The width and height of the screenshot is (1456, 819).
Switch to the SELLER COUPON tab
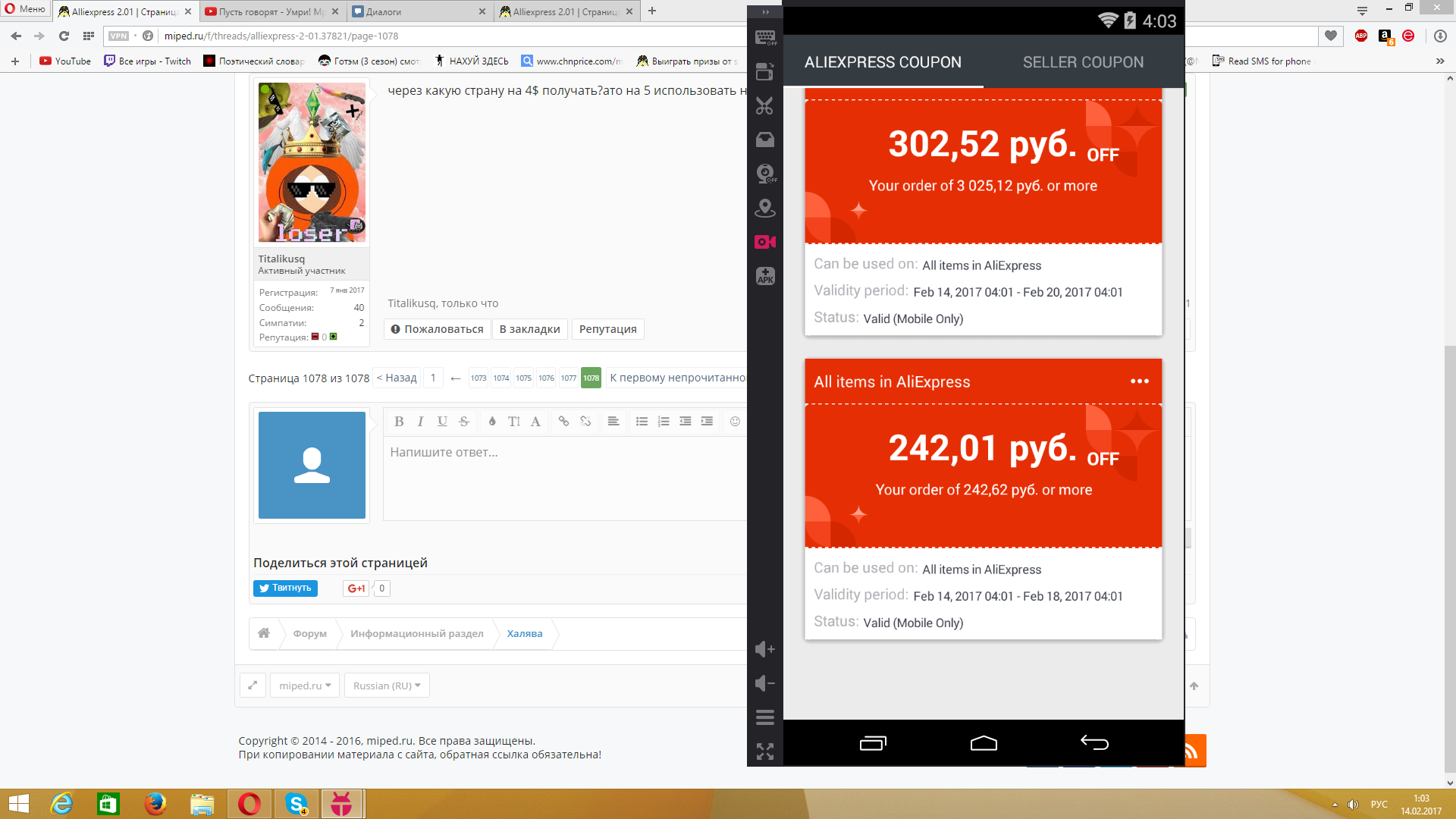pos(1083,62)
